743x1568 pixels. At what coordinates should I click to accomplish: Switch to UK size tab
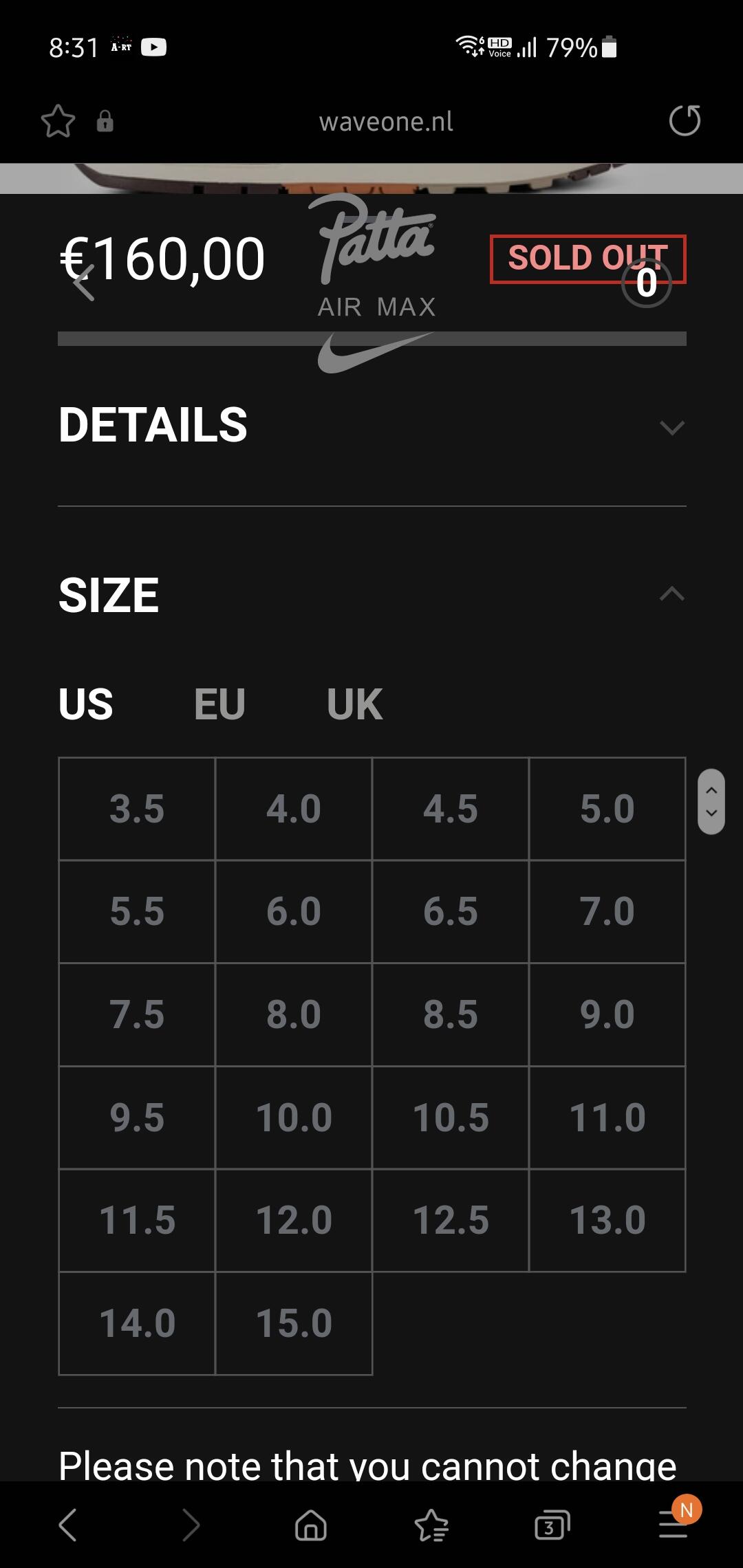(354, 704)
